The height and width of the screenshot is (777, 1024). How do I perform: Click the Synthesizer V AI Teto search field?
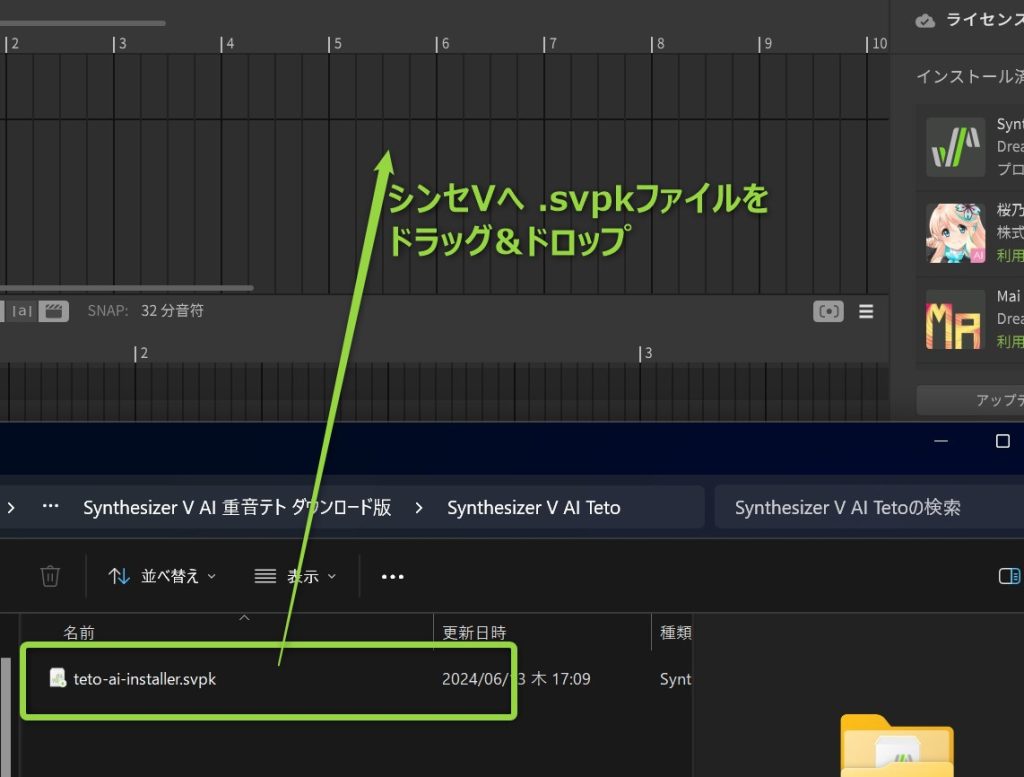860,508
